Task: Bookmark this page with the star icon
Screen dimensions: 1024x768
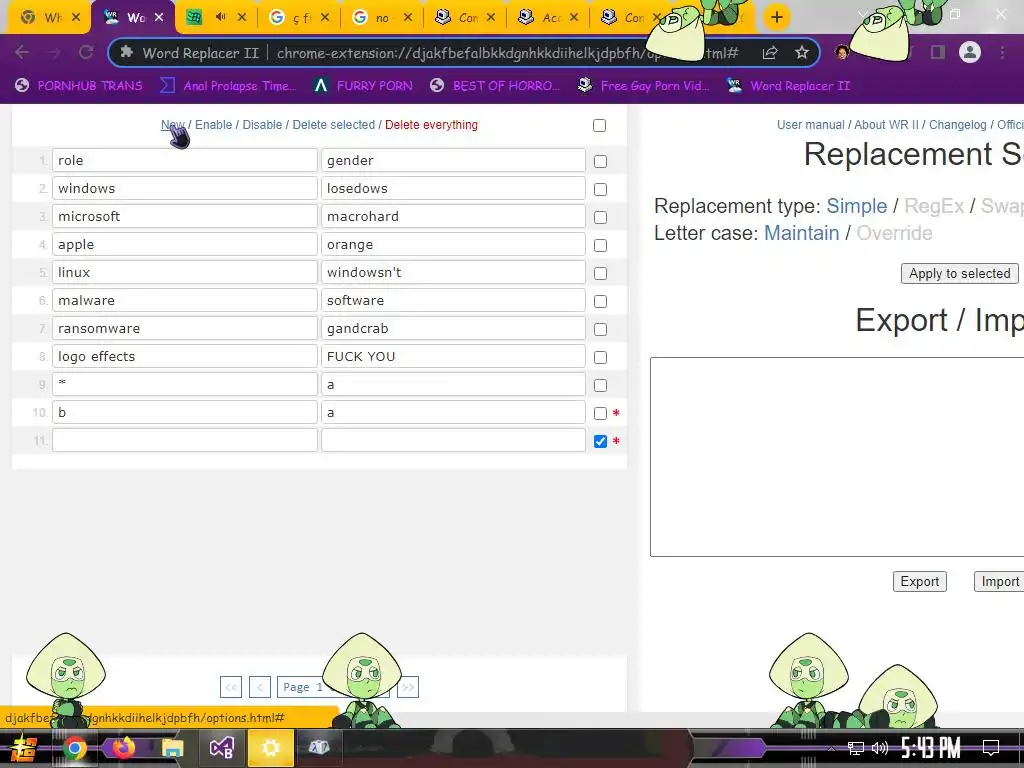Action: [802, 53]
